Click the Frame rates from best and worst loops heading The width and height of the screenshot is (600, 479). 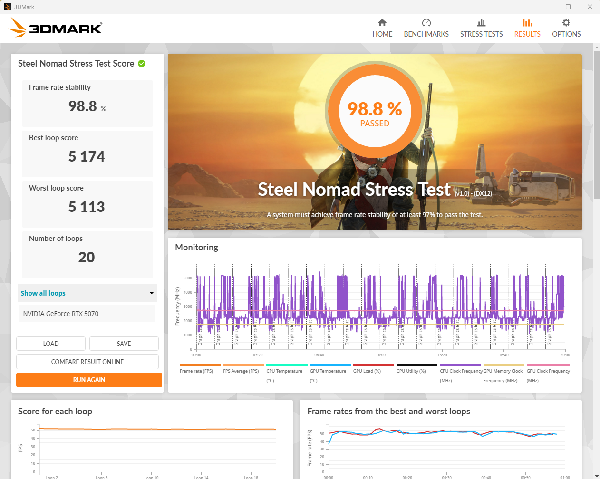(x=389, y=411)
